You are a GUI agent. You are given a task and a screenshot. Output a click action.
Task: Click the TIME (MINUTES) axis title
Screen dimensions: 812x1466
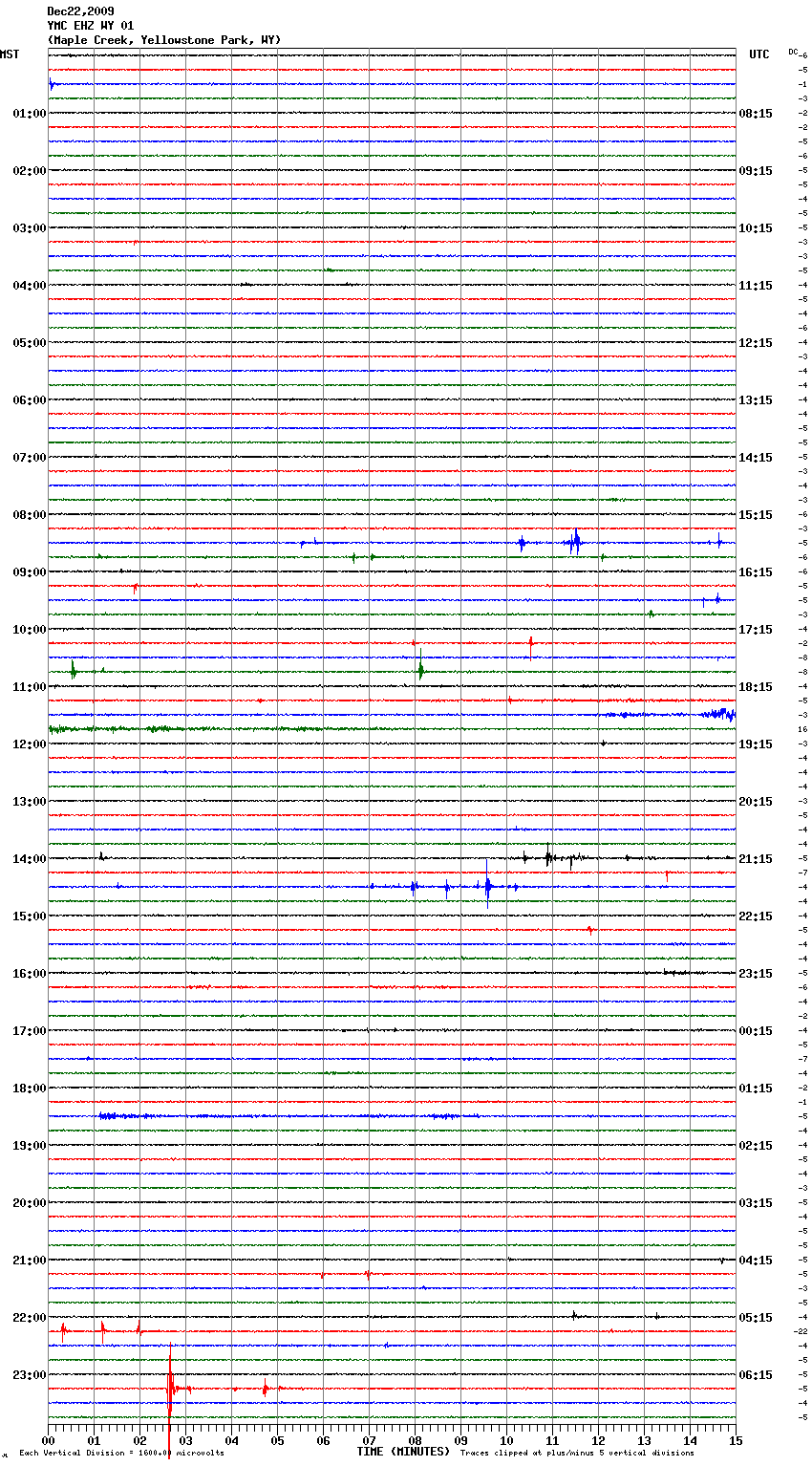coord(403,1452)
